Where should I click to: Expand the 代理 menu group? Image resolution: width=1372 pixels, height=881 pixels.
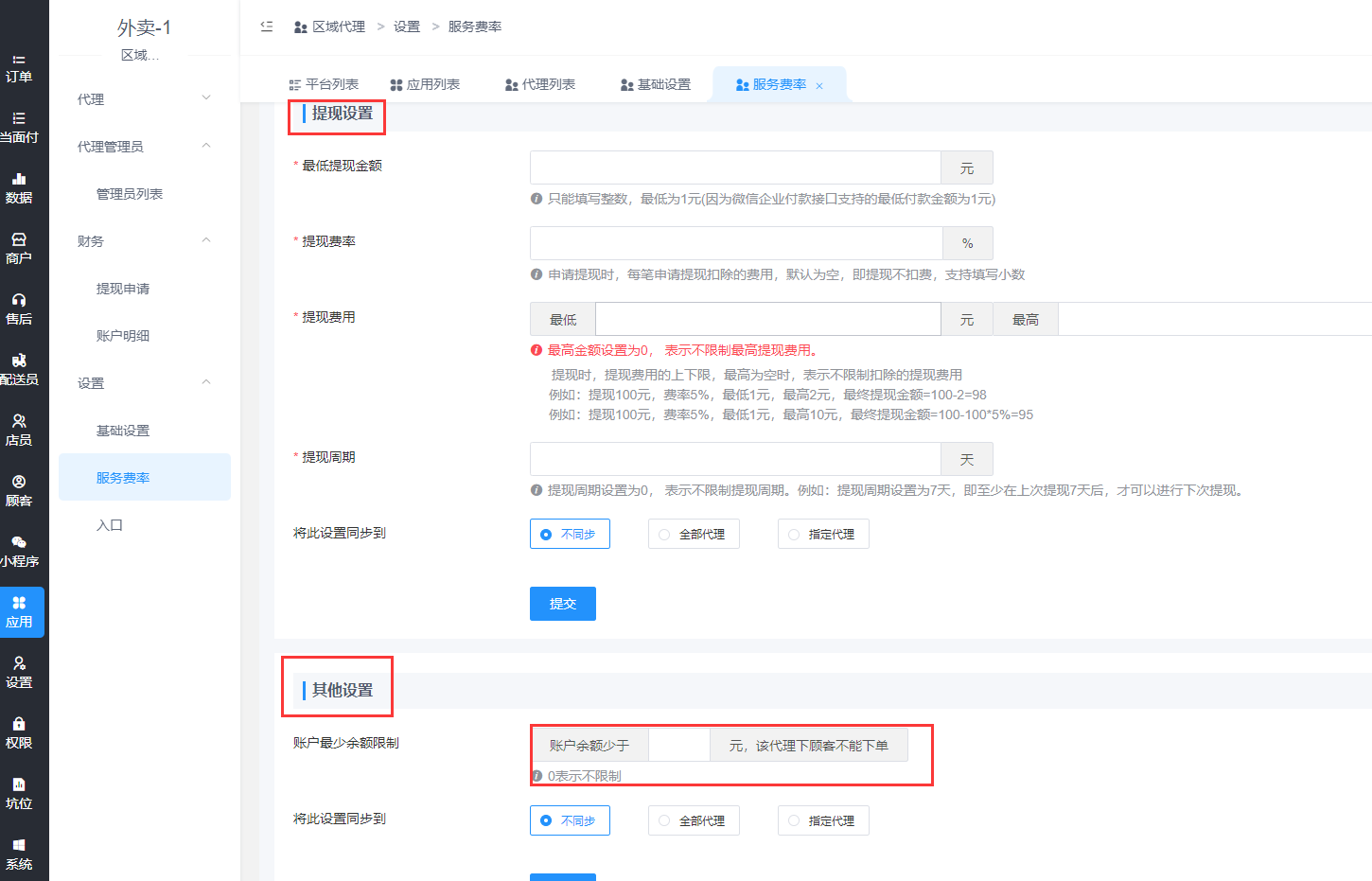145,98
